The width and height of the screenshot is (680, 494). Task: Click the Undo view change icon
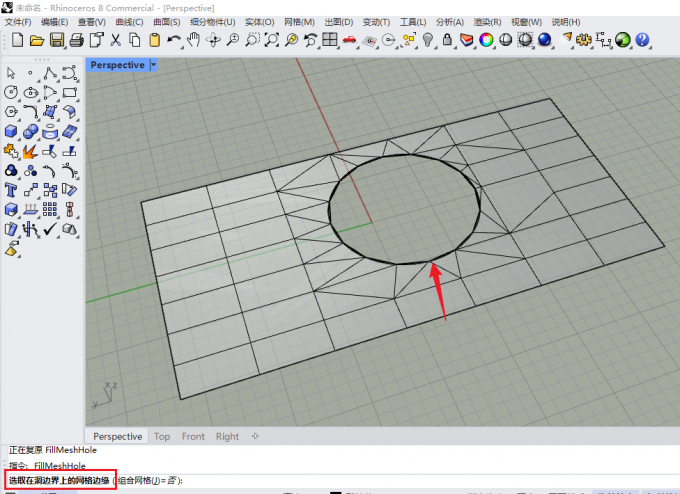[311, 40]
